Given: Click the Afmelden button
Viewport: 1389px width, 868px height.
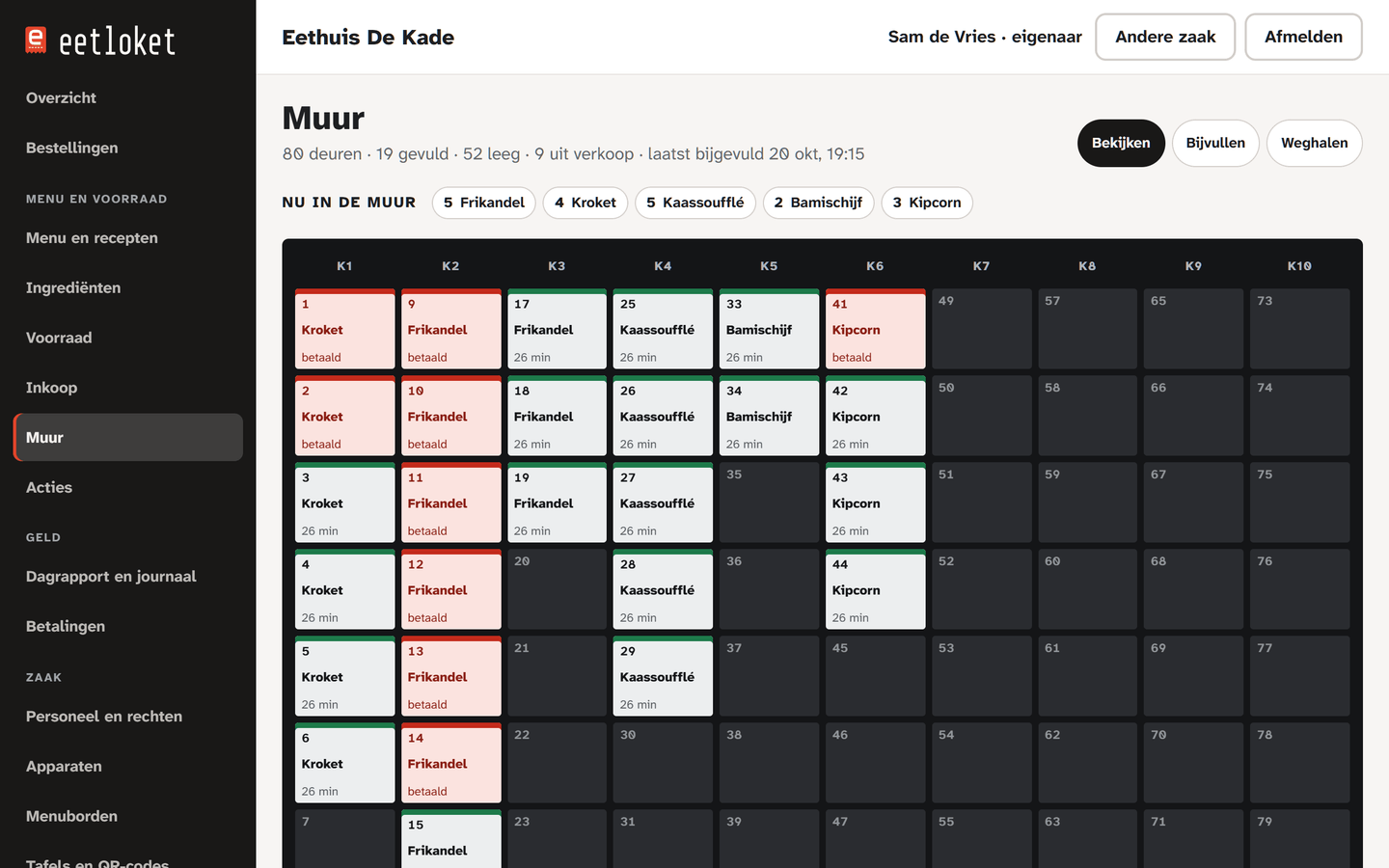Looking at the screenshot, I should [x=1303, y=37].
